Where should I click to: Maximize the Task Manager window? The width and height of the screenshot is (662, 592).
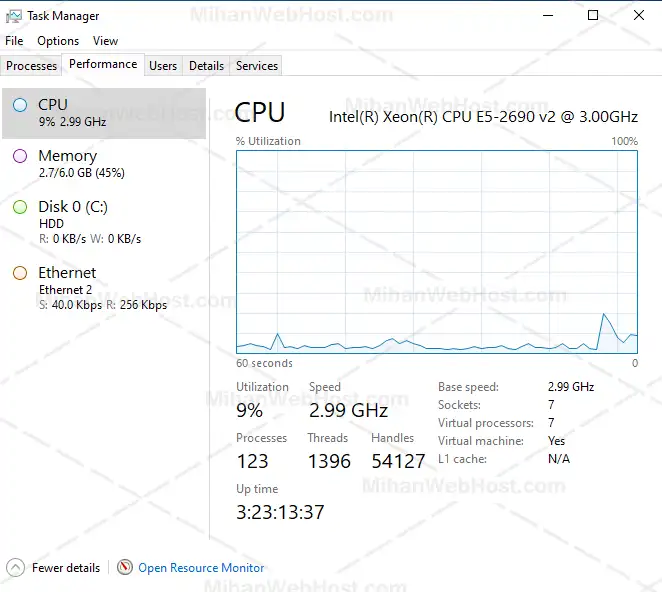(x=593, y=16)
